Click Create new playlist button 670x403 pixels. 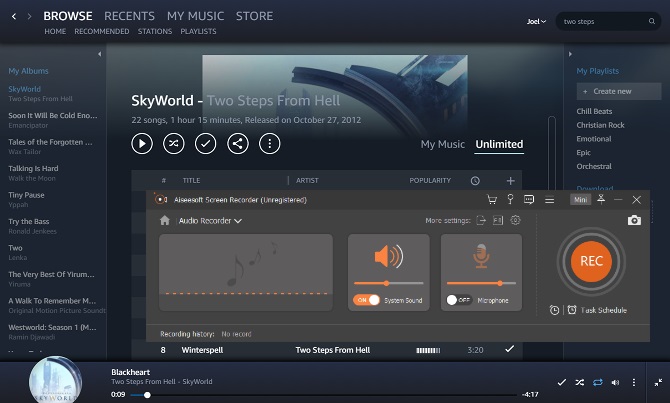(x=619, y=91)
